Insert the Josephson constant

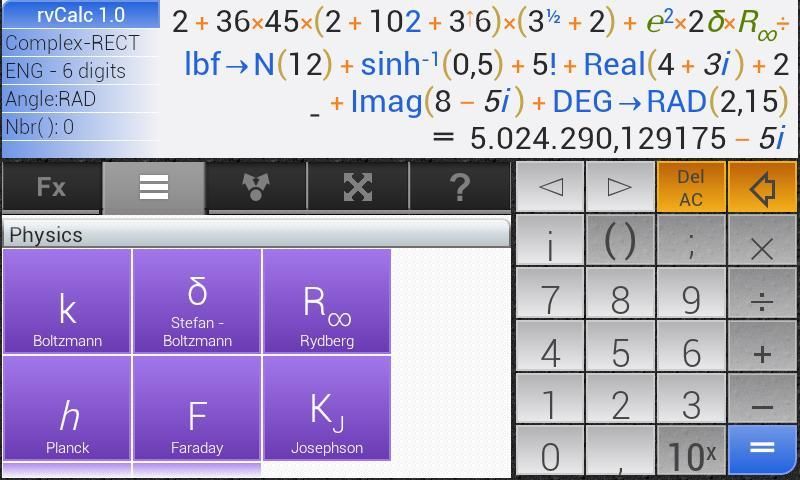click(x=326, y=409)
